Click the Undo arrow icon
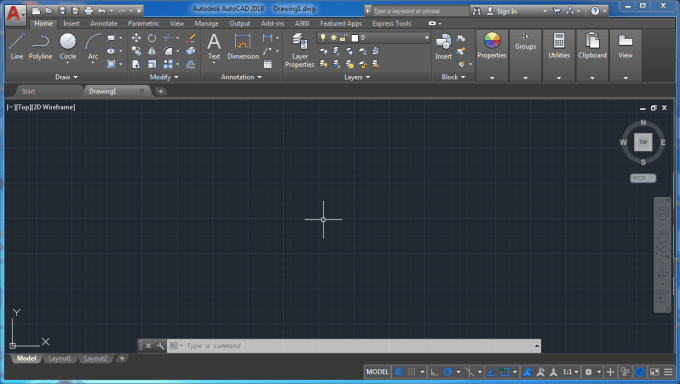This screenshot has height=384, width=680. (x=101, y=10)
